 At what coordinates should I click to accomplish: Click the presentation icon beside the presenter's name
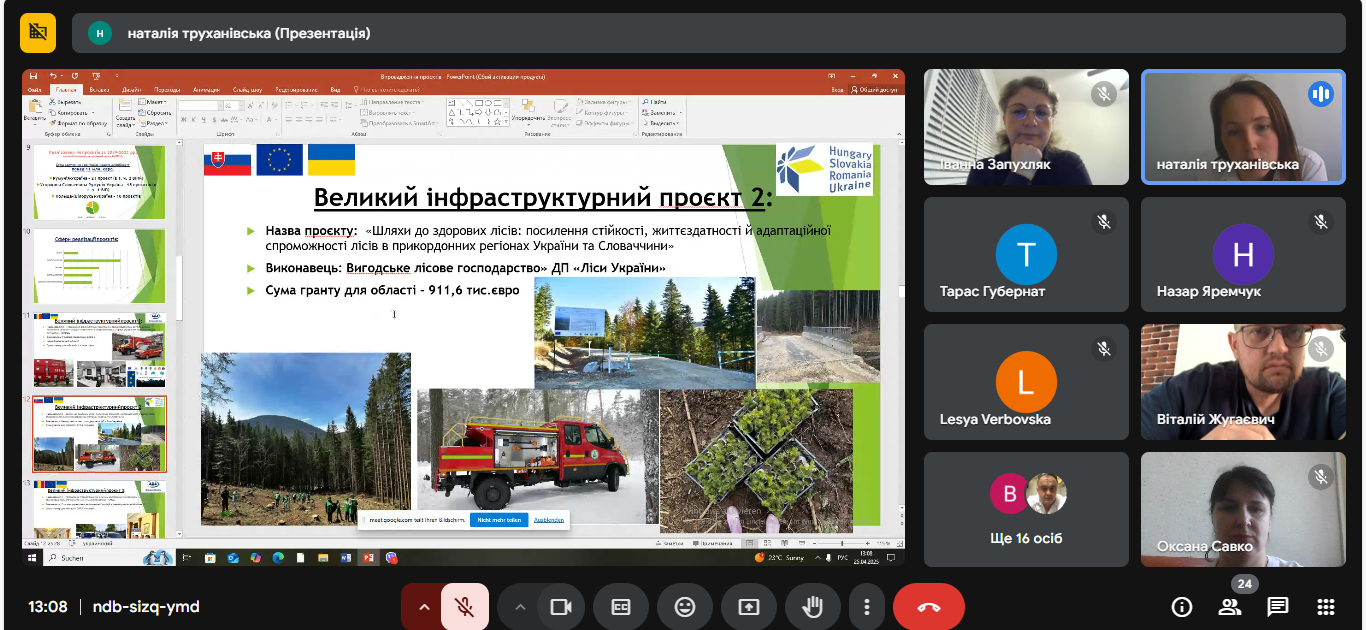point(38,32)
